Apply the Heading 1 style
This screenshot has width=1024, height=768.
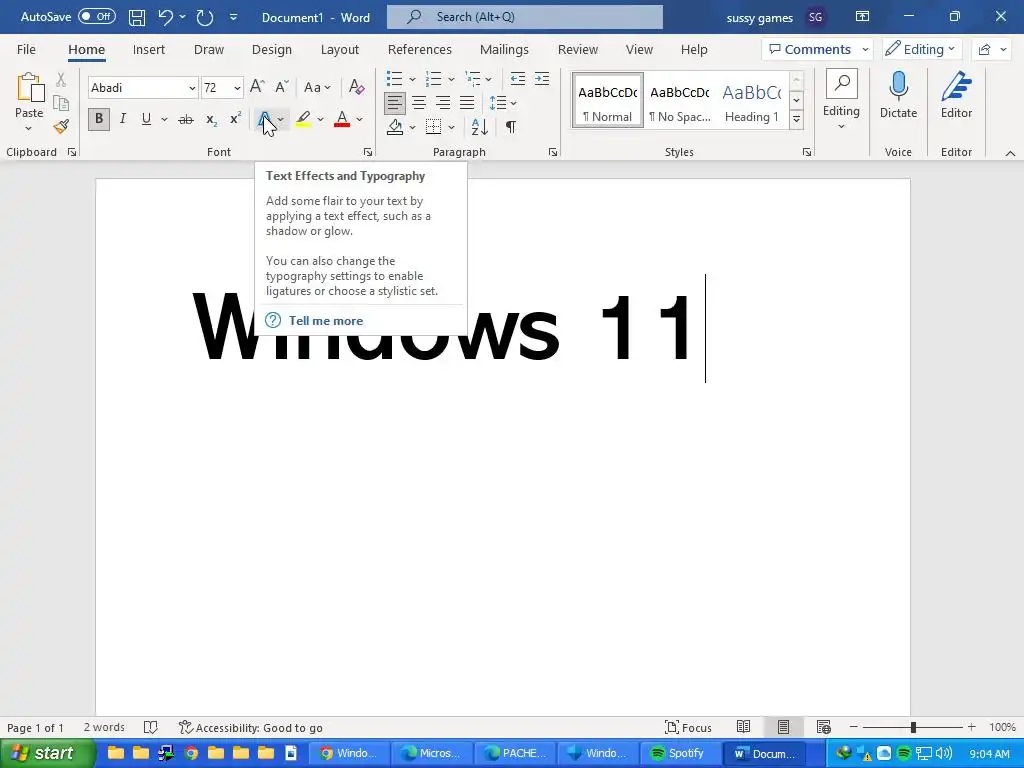tap(752, 100)
